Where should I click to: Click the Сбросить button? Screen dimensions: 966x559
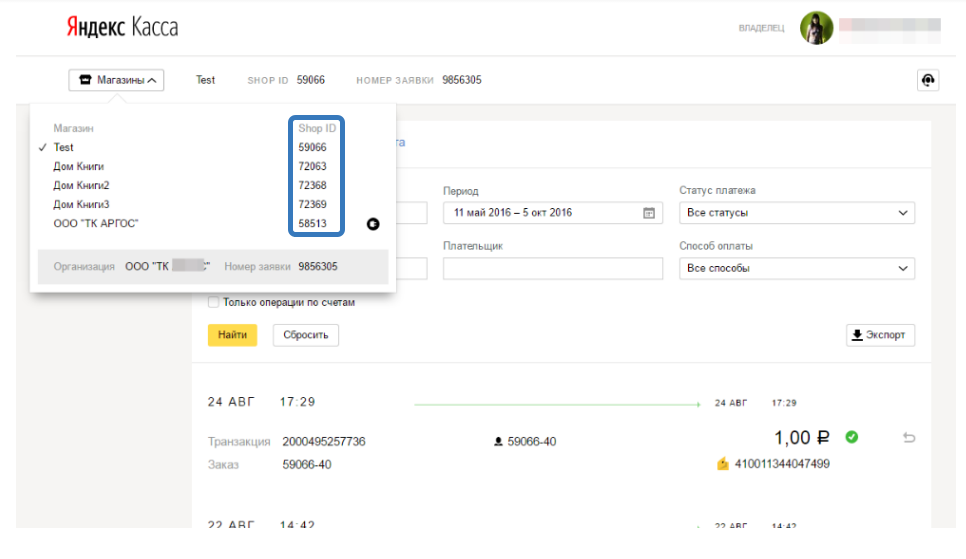[306, 335]
